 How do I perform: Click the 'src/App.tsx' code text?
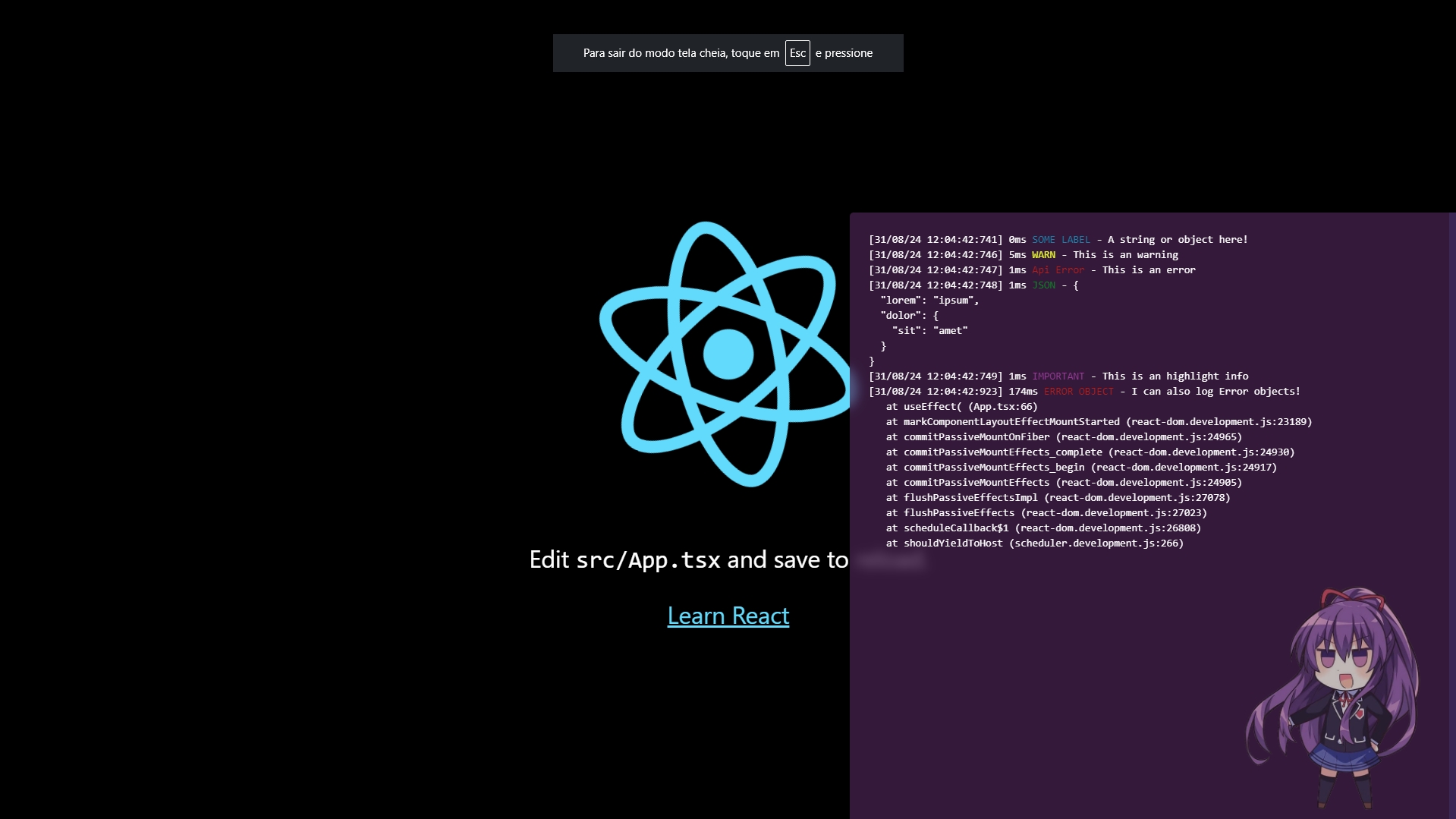pos(648,560)
